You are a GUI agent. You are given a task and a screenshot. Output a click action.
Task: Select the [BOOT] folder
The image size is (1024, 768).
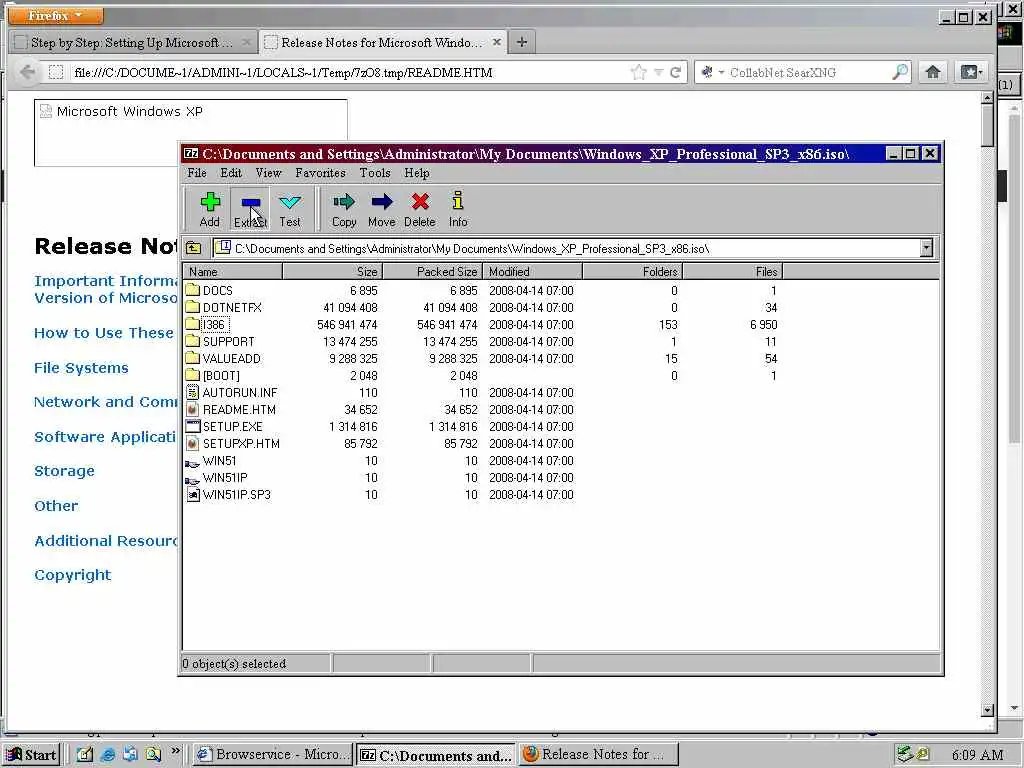213,376
